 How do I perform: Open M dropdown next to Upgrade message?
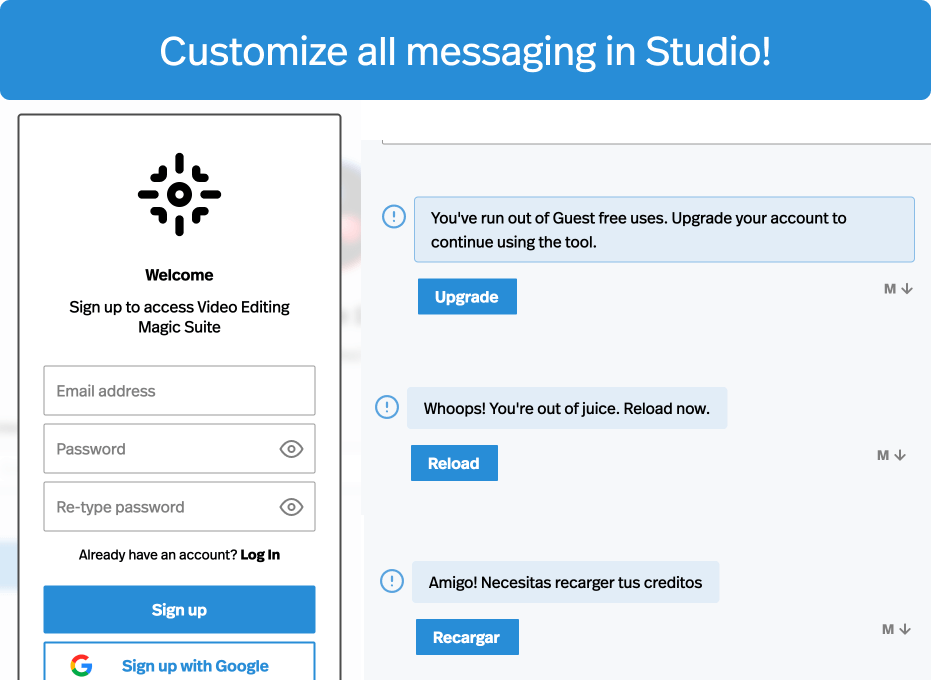coord(898,289)
